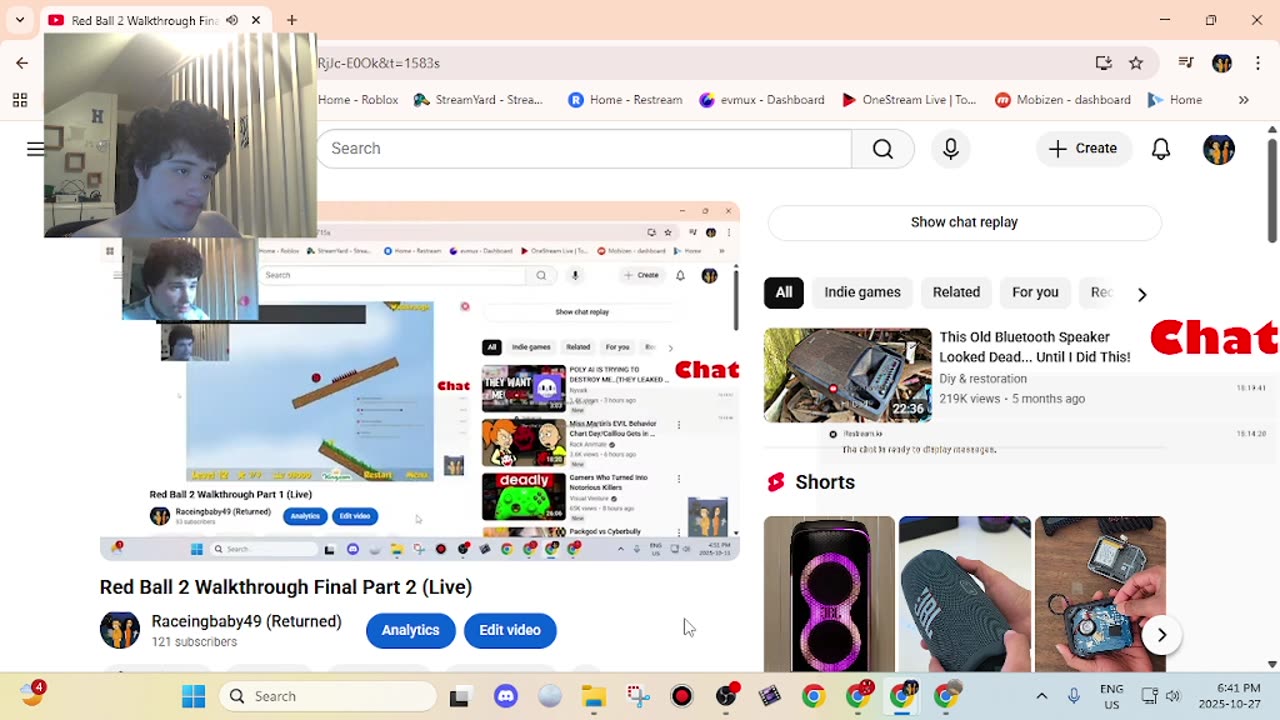Viewport: 1280px width, 720px height.
Task: Open the red record app in taskbar
Action: tap(682, 697)
